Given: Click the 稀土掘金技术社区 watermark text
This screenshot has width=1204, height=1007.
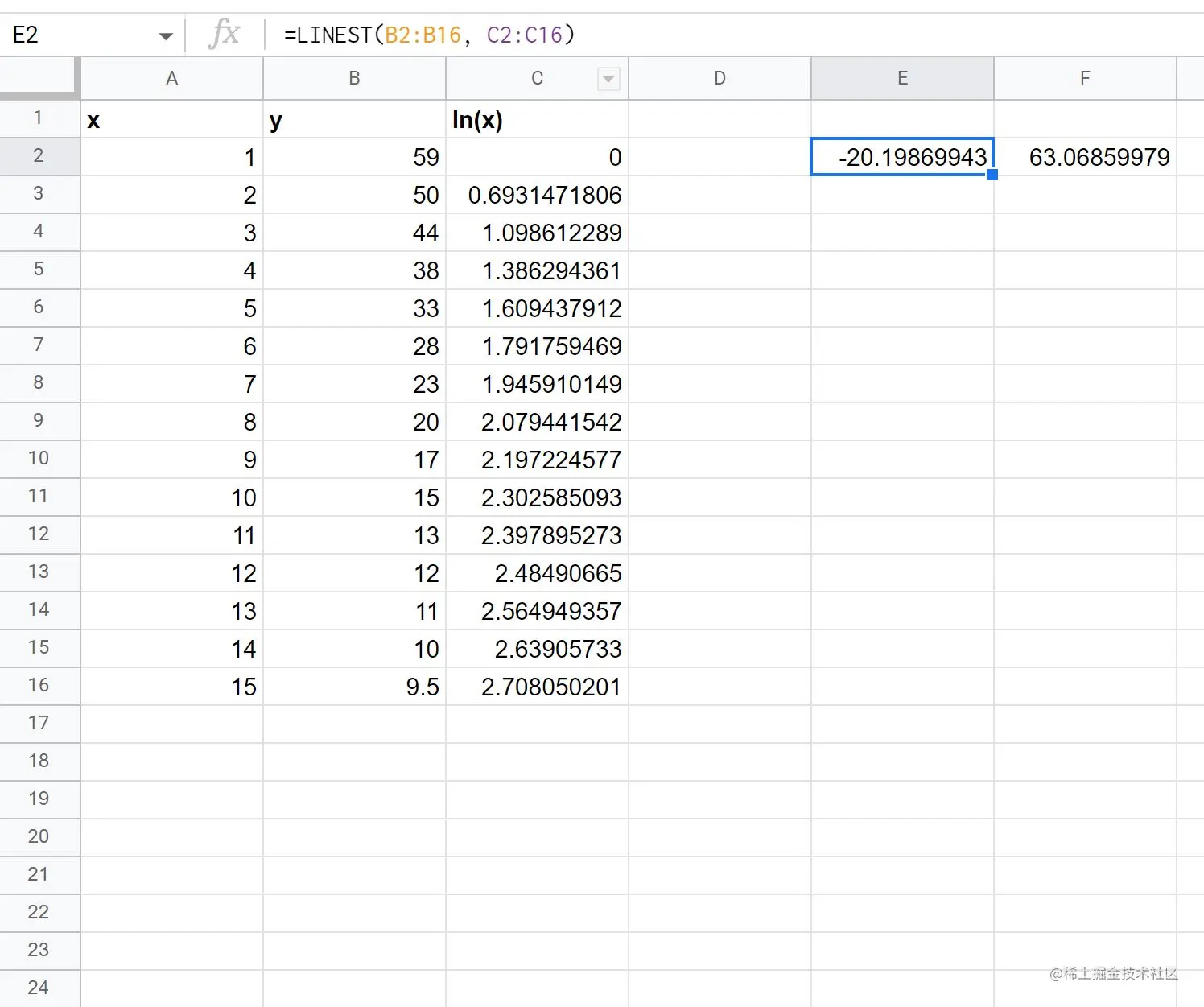Looking at the screenshot, I should 1114,974.
